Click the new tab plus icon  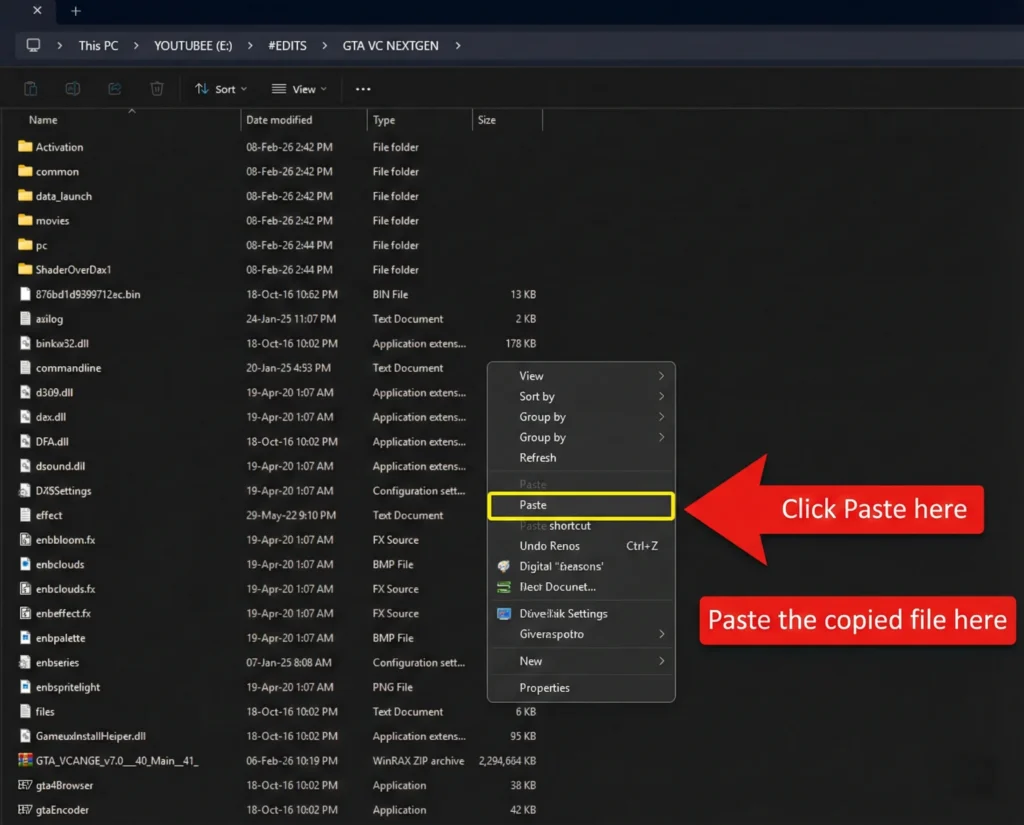point(76,12)
